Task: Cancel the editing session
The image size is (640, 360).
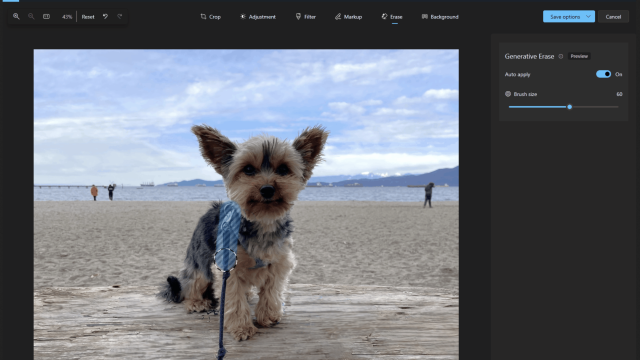Action: [x=613, y=17]
